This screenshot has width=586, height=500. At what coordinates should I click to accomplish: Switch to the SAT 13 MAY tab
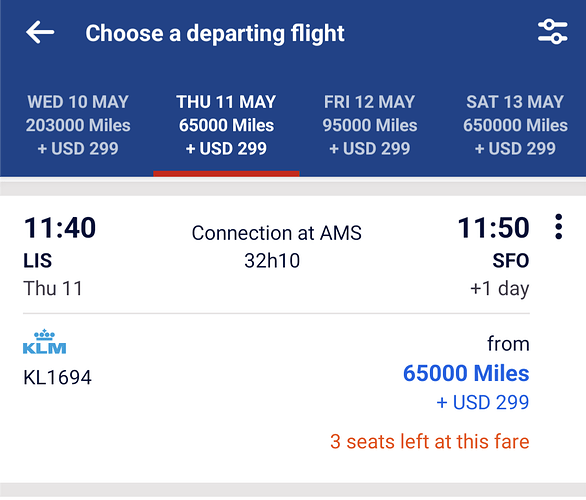(x=515, y=125)
